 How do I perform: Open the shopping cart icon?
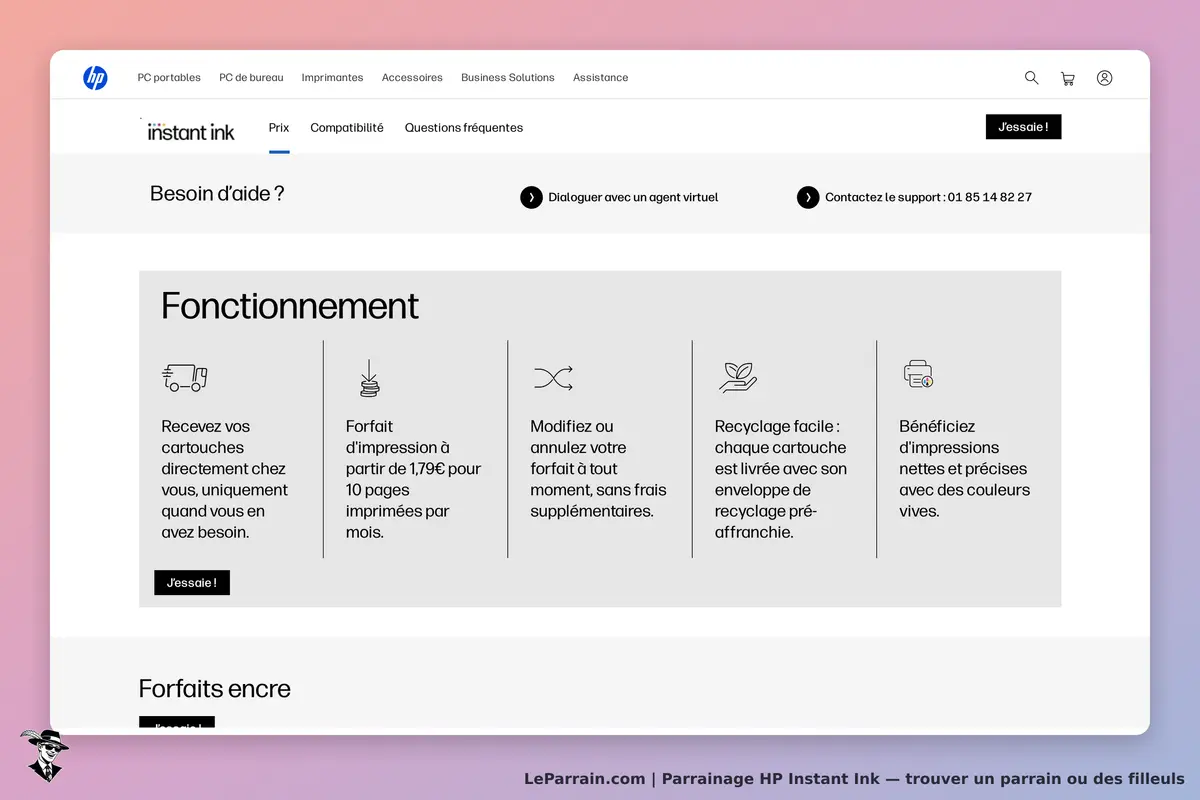click(1068, 78)
